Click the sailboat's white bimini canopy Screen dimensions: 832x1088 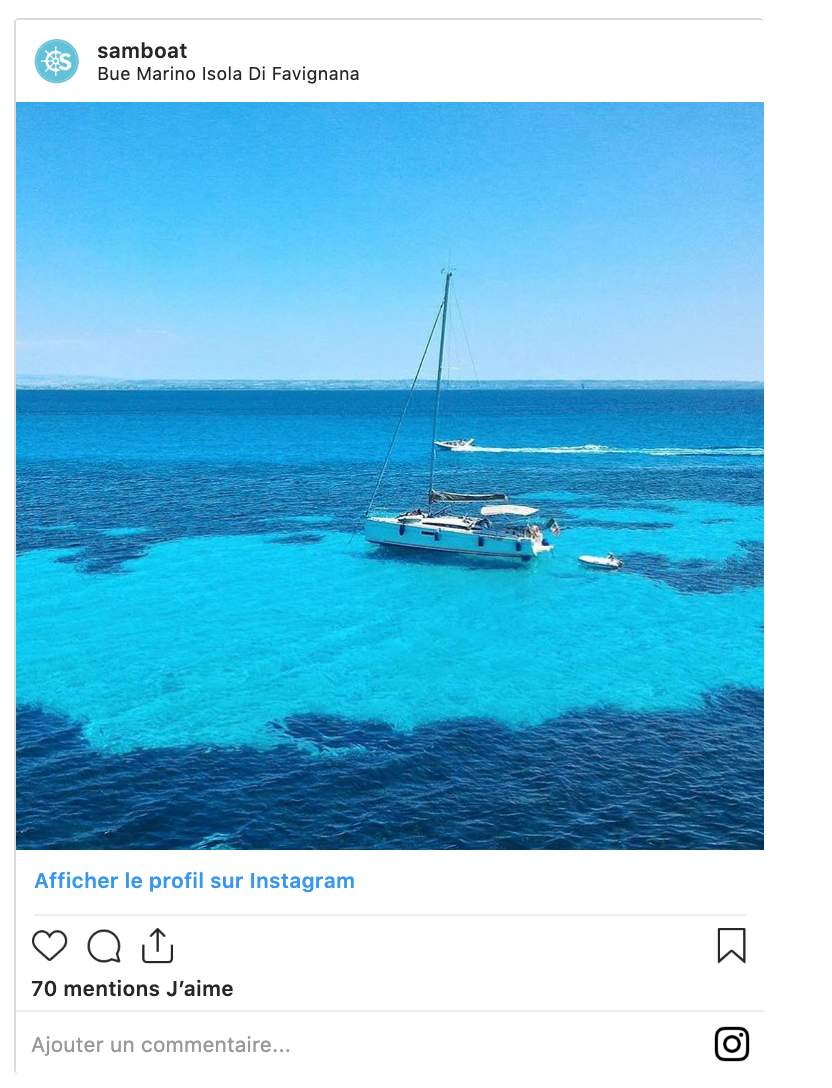tap(509, 510)
